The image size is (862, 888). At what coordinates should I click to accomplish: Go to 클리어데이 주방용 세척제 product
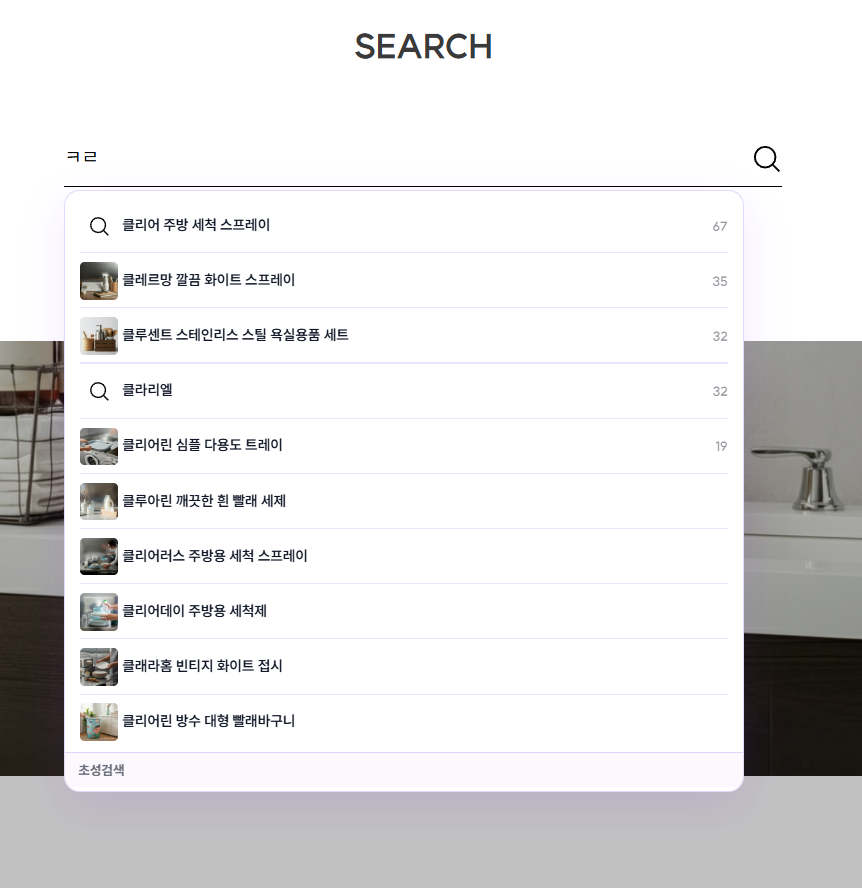coord(194,611)
